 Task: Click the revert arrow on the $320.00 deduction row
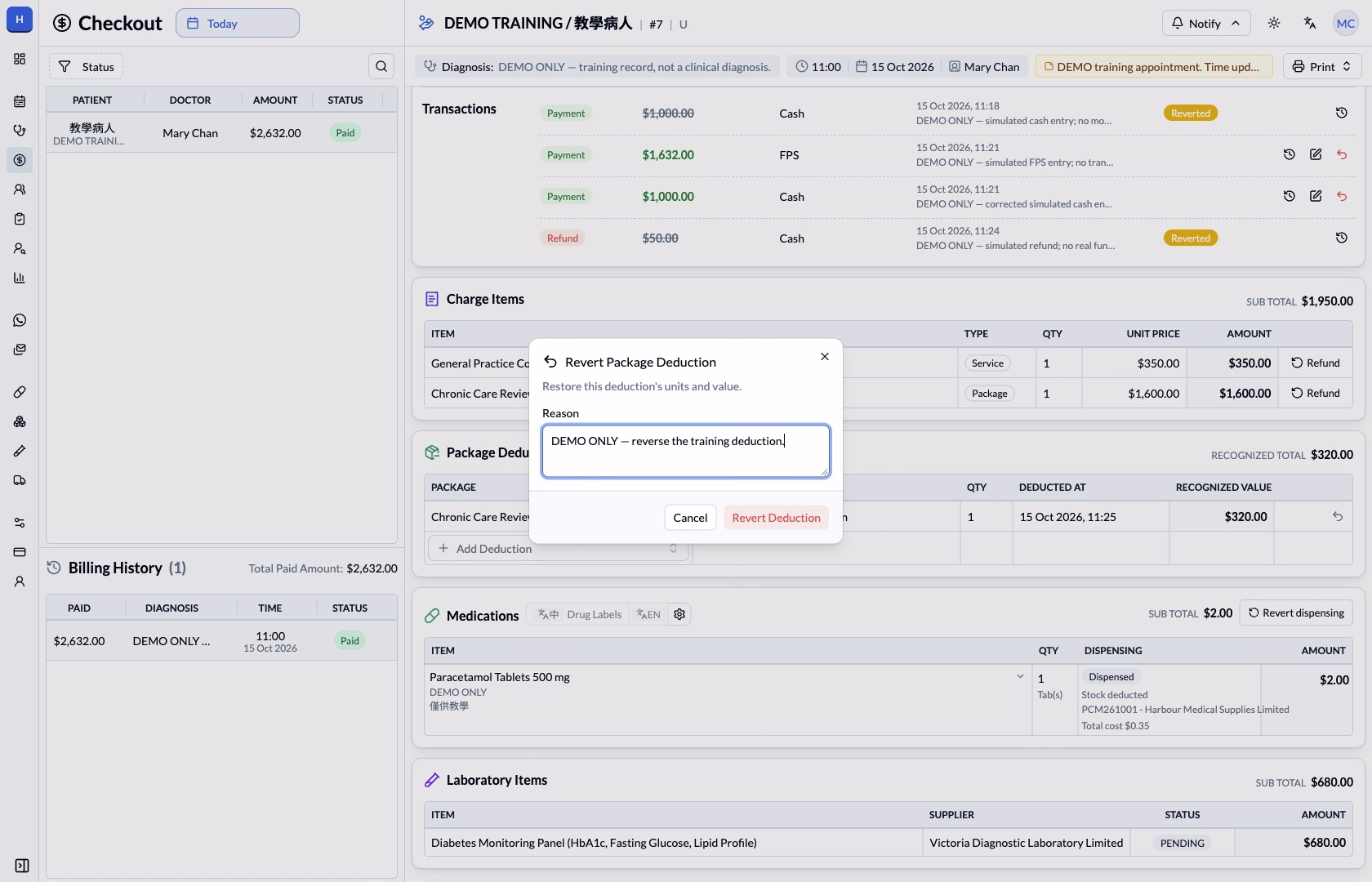click(1338, 516)
